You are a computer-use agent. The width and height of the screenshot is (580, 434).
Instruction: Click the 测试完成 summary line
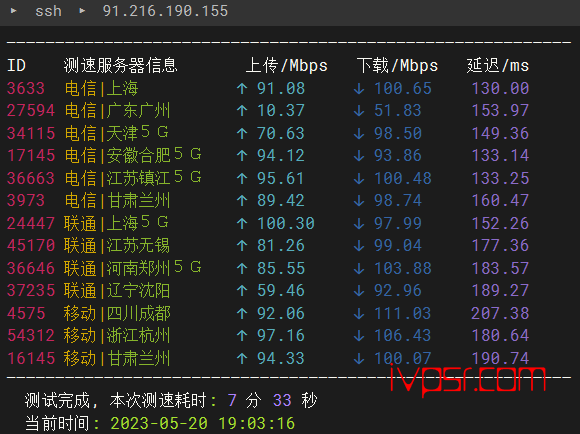point(171,400)
